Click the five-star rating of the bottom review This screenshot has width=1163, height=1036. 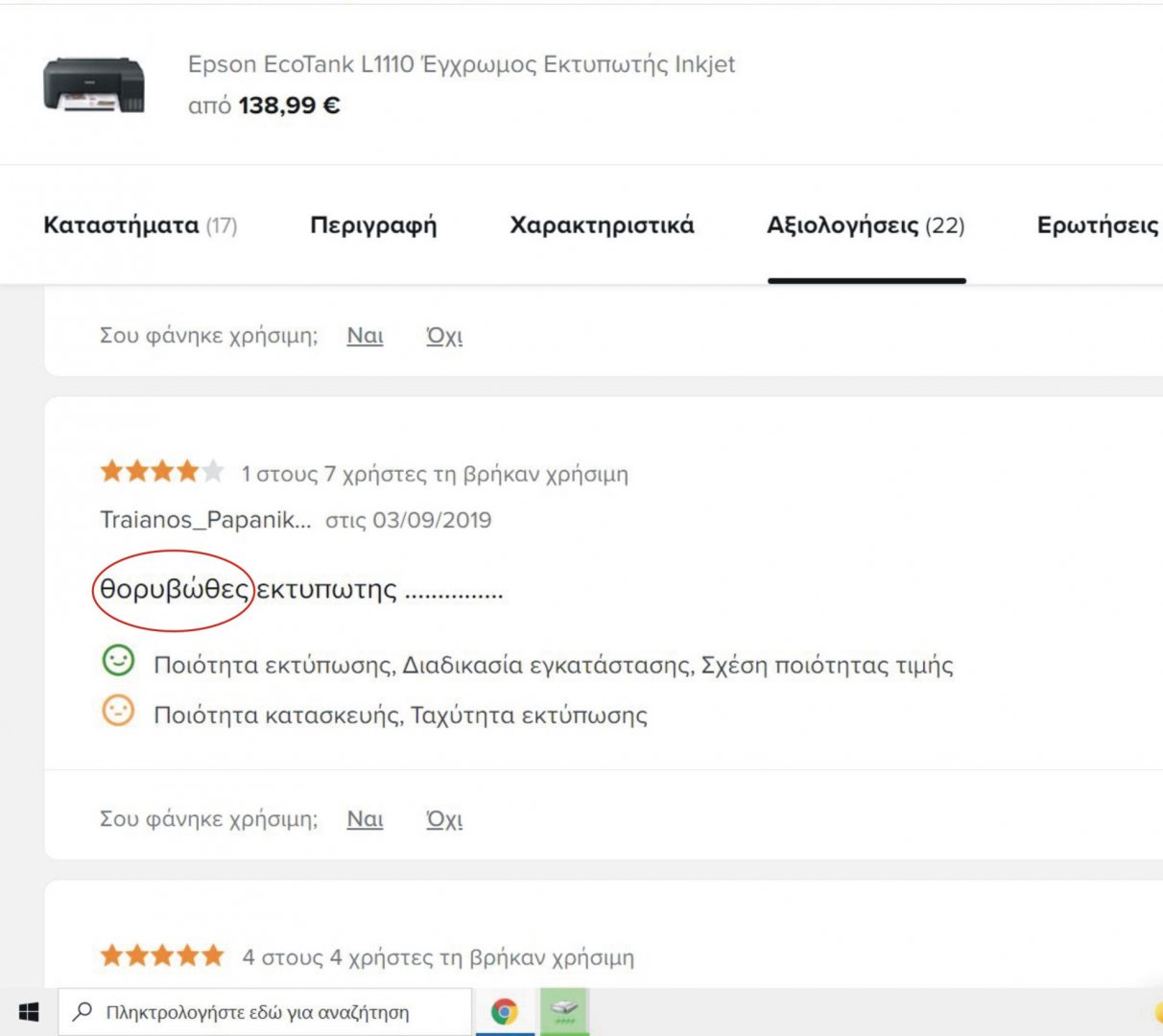(x=162, y=955)
